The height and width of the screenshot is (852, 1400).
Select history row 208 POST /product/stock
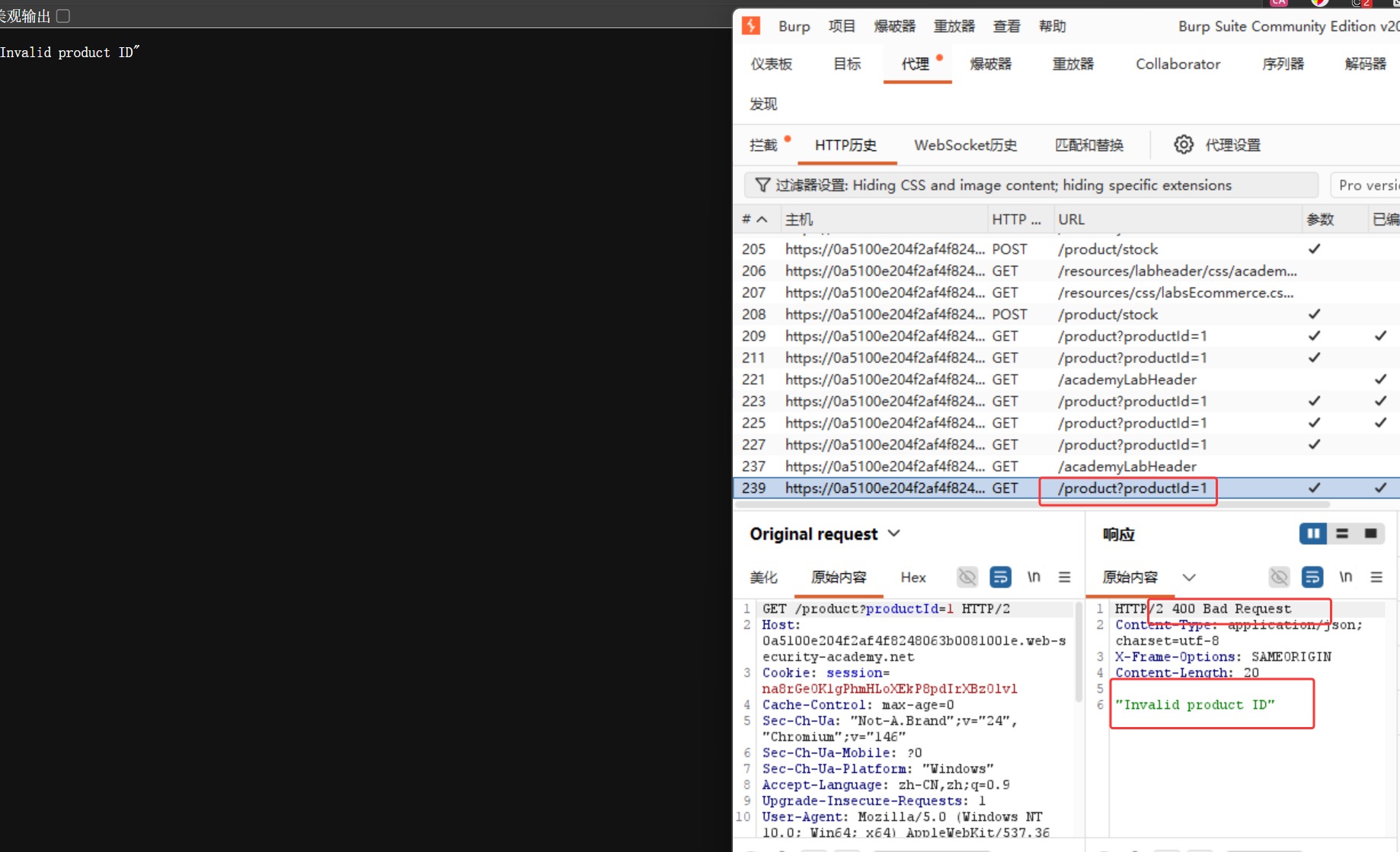[x=1066, y=314]
